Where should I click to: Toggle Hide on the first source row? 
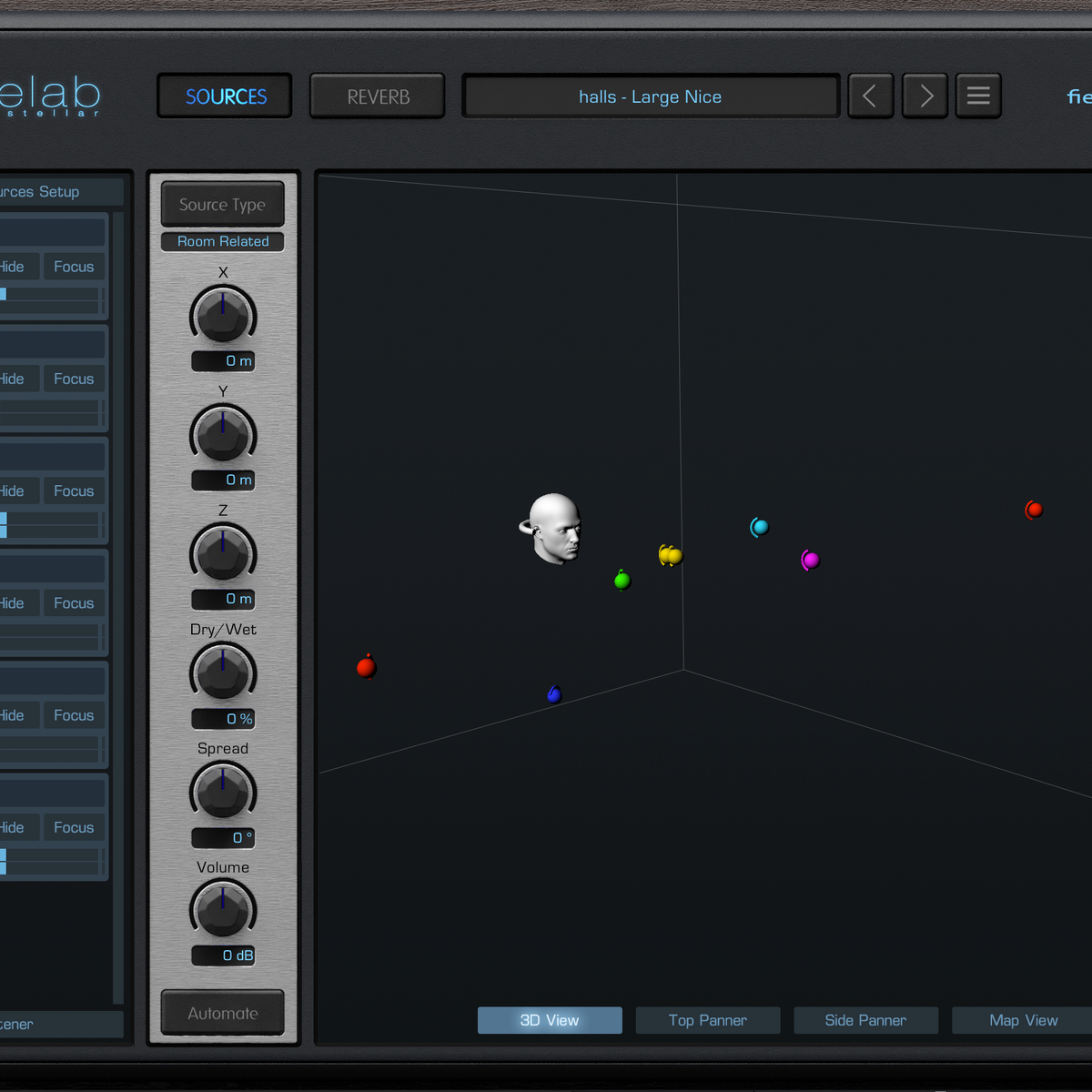[x=17, y=267]
